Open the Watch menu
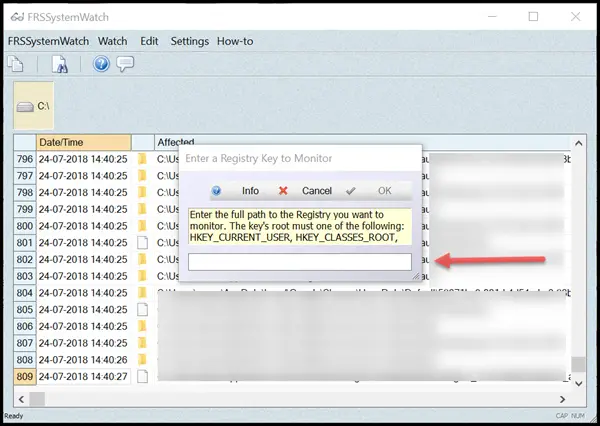This screenshot has height=426, width=600. click(x=112, y=41)
